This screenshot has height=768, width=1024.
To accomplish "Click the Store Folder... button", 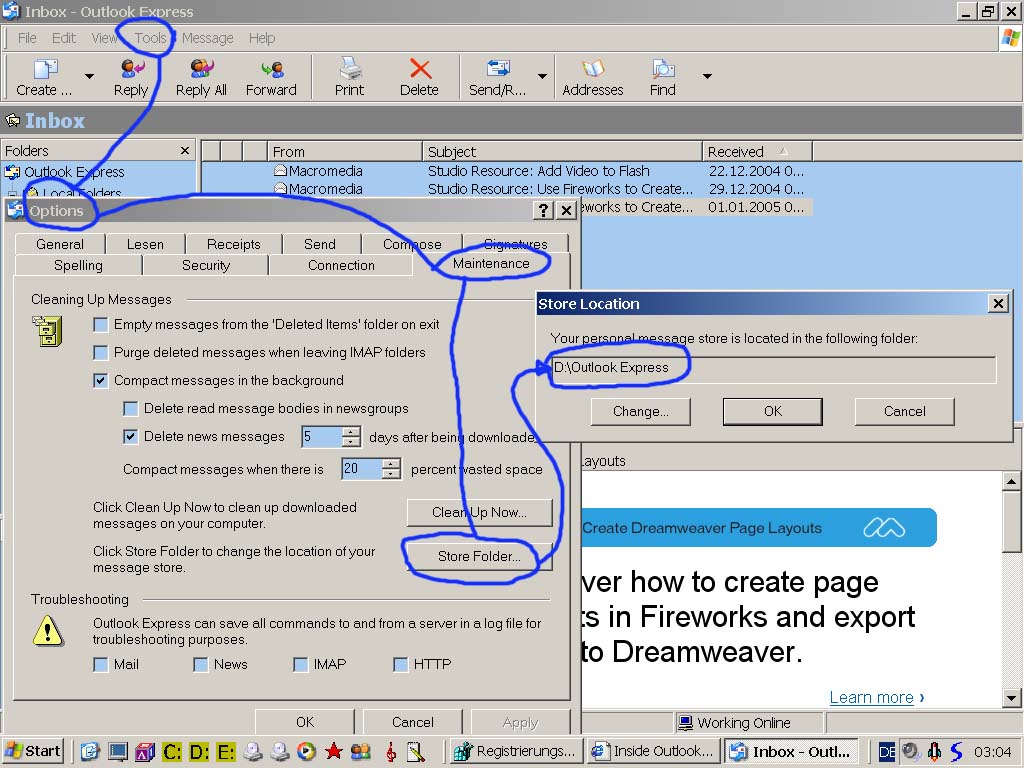I will (x=479, y=556).
